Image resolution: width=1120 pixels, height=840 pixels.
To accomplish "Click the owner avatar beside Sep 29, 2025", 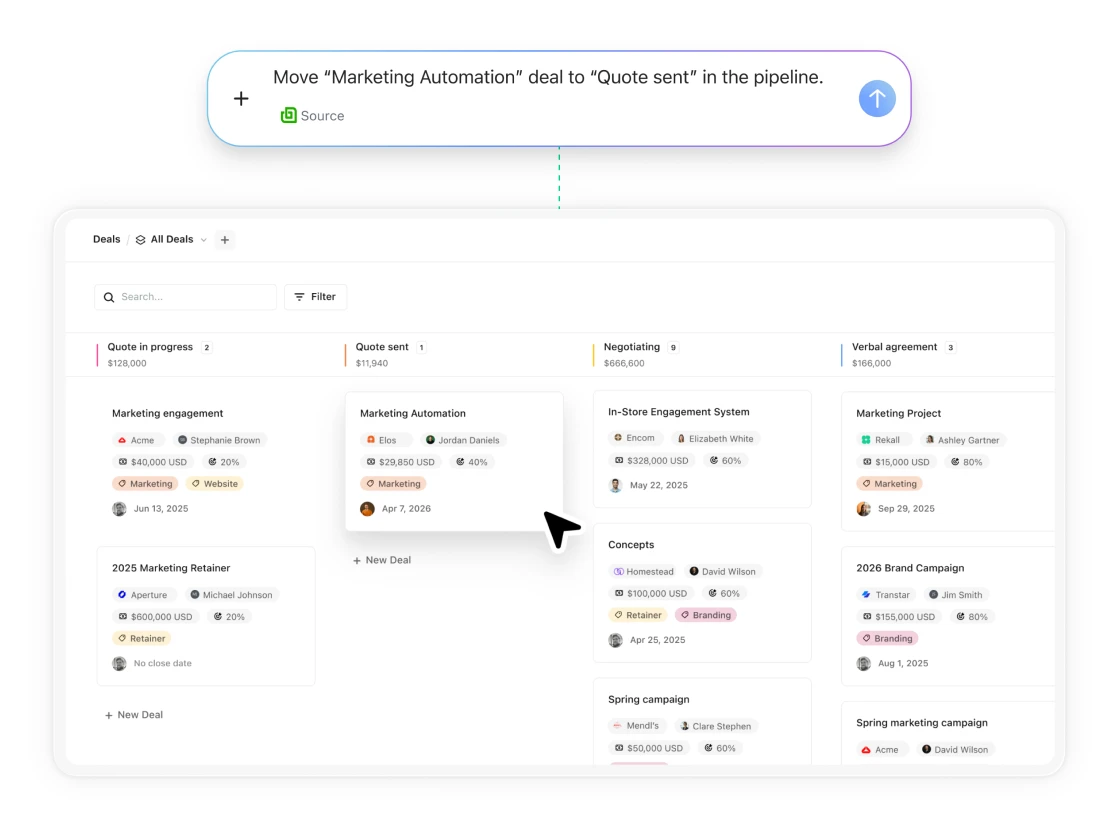I will coord(863,509).
